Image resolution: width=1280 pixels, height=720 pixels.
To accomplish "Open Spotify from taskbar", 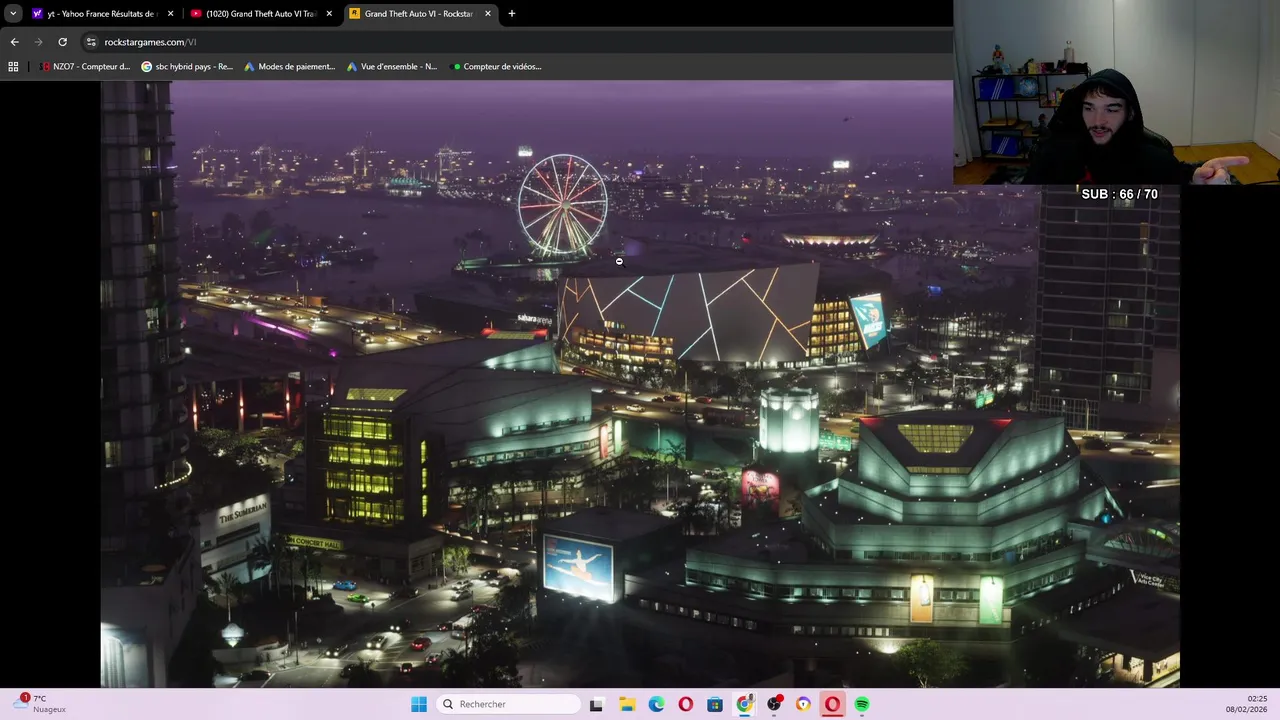I will click(x=862, y=704).
